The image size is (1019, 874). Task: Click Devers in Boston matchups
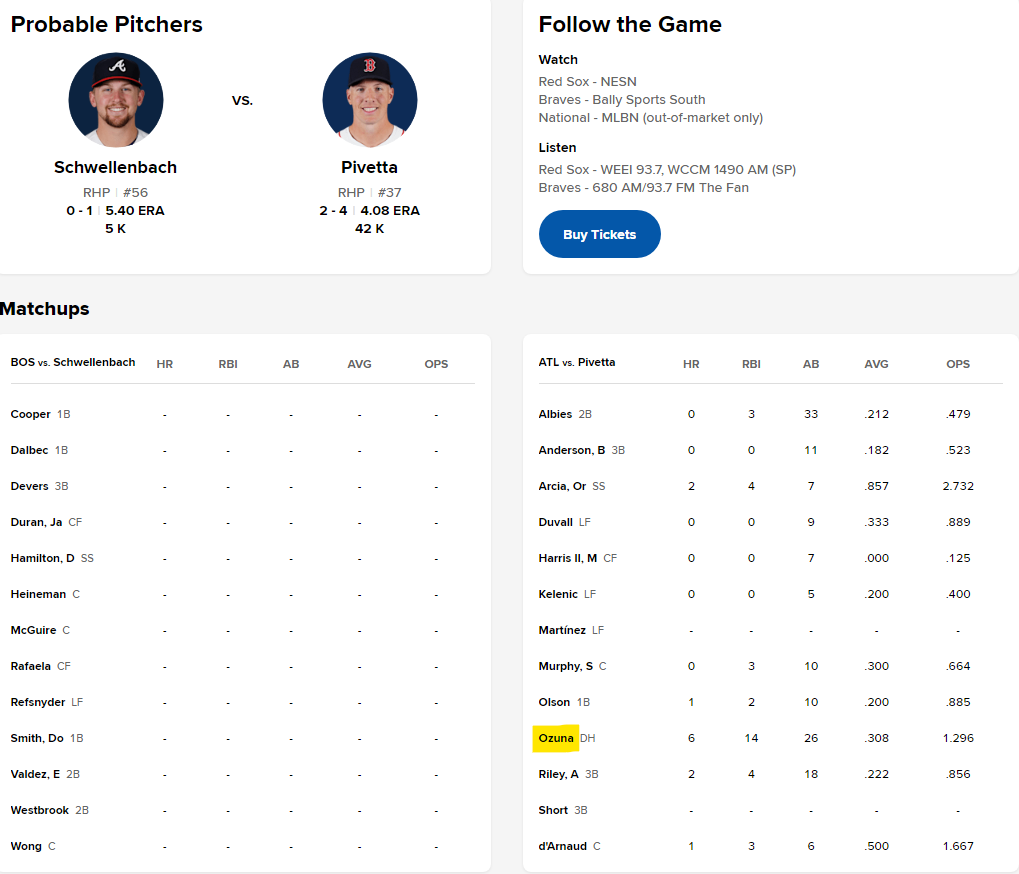coord(29,486)
